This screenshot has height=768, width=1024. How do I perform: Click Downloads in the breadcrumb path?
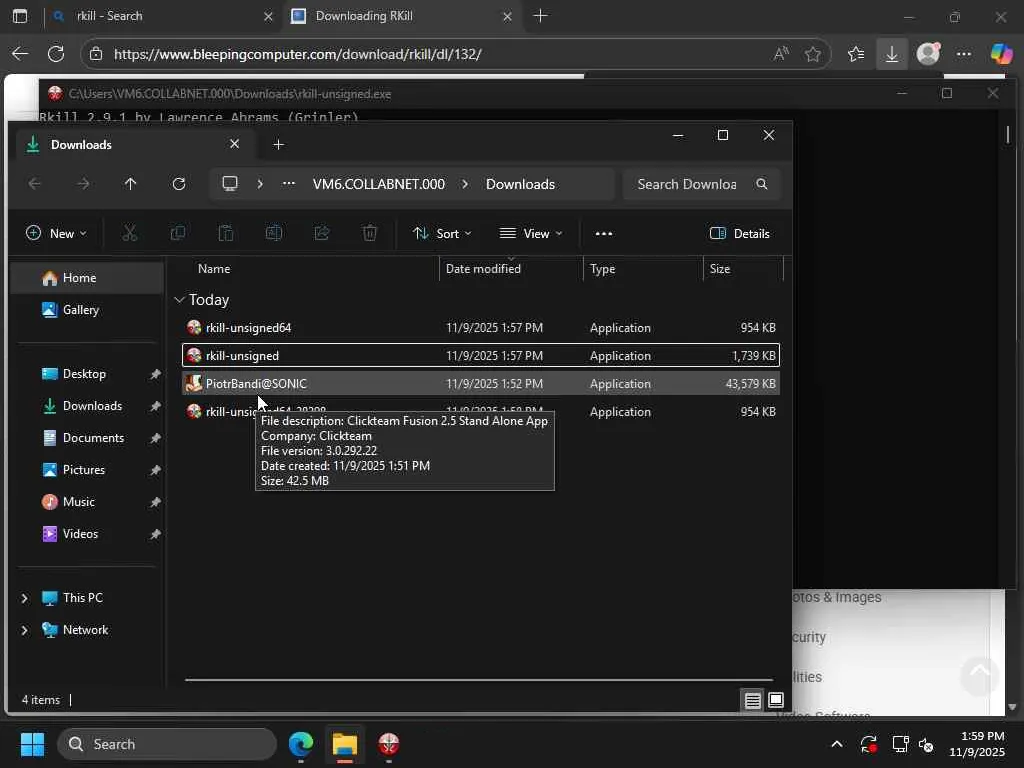[520, 184]
